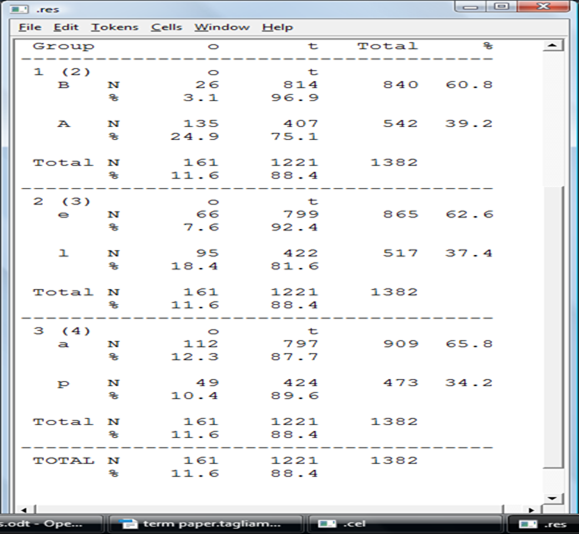579x534 pixels.
Task: Open the Tokens menu
Action: (114, 27)
